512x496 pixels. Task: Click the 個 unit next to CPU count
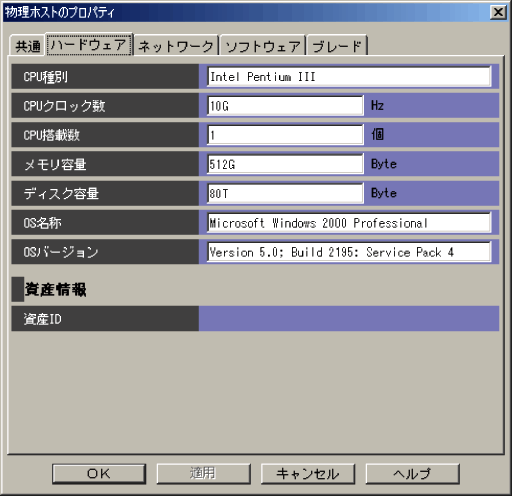click(x=377, y=135)
